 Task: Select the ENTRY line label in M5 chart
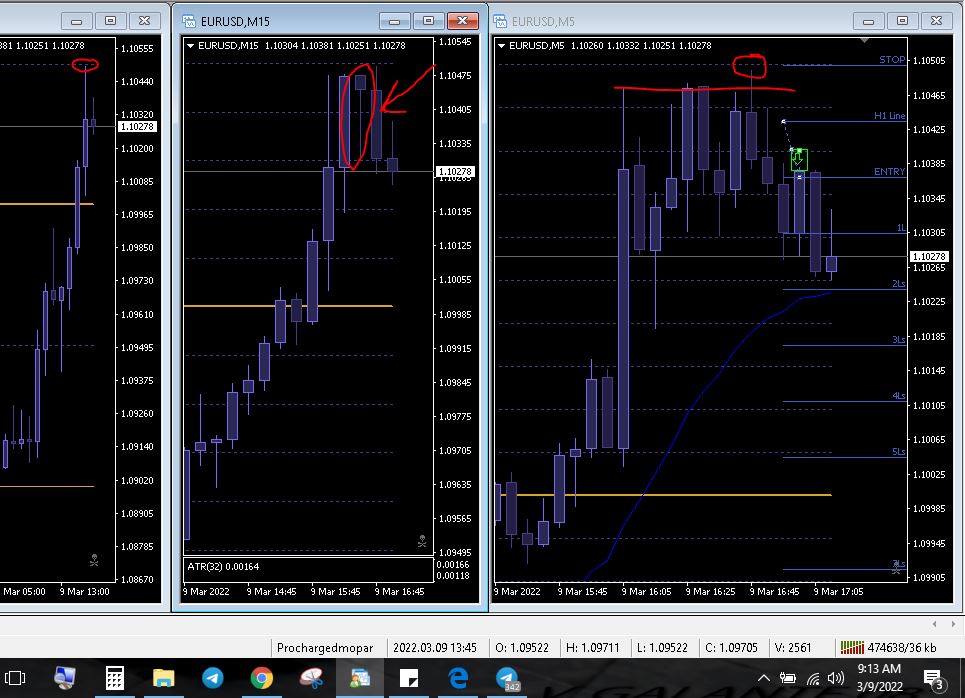[889, 172]
